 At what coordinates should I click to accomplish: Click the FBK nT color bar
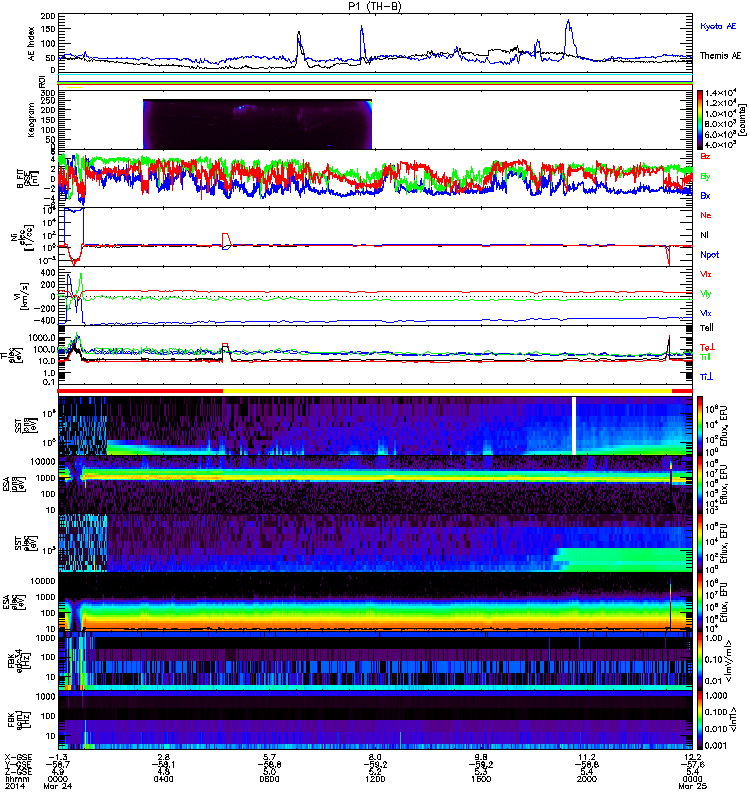700,720
